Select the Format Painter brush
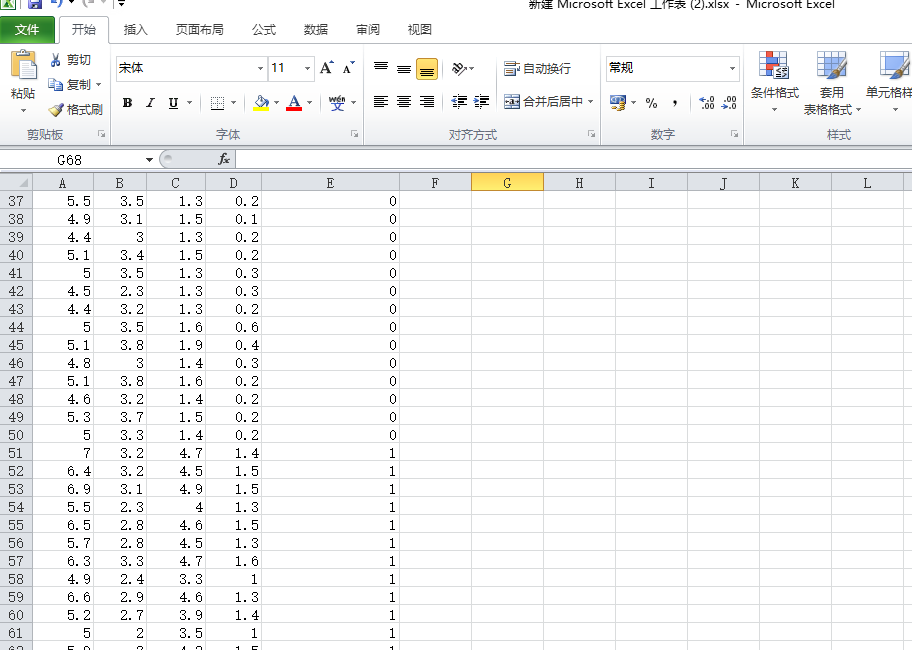This screenshot has height=650, width=912. (56, 110)
